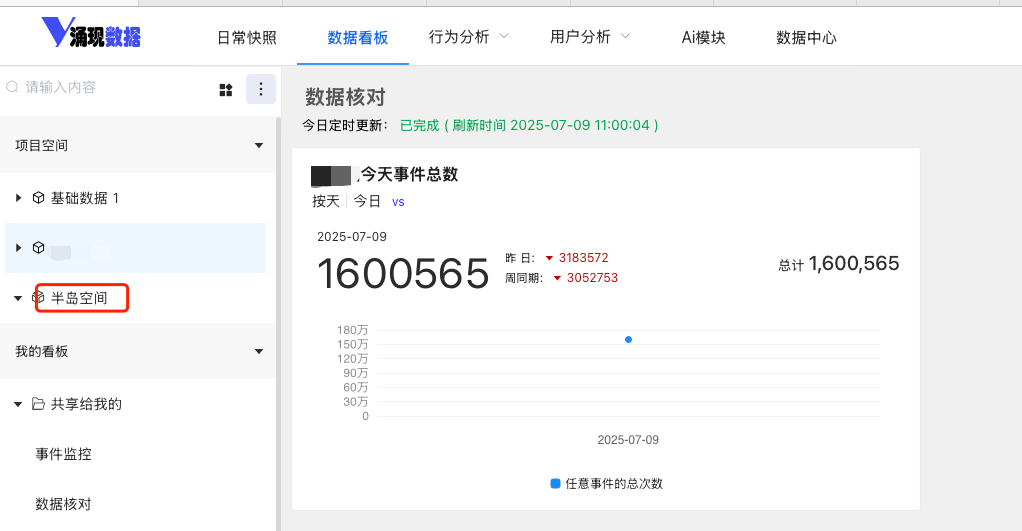Switch to the 数据看板 tab
Screen dimensions: 1022x531
click(x=358, y=38)
